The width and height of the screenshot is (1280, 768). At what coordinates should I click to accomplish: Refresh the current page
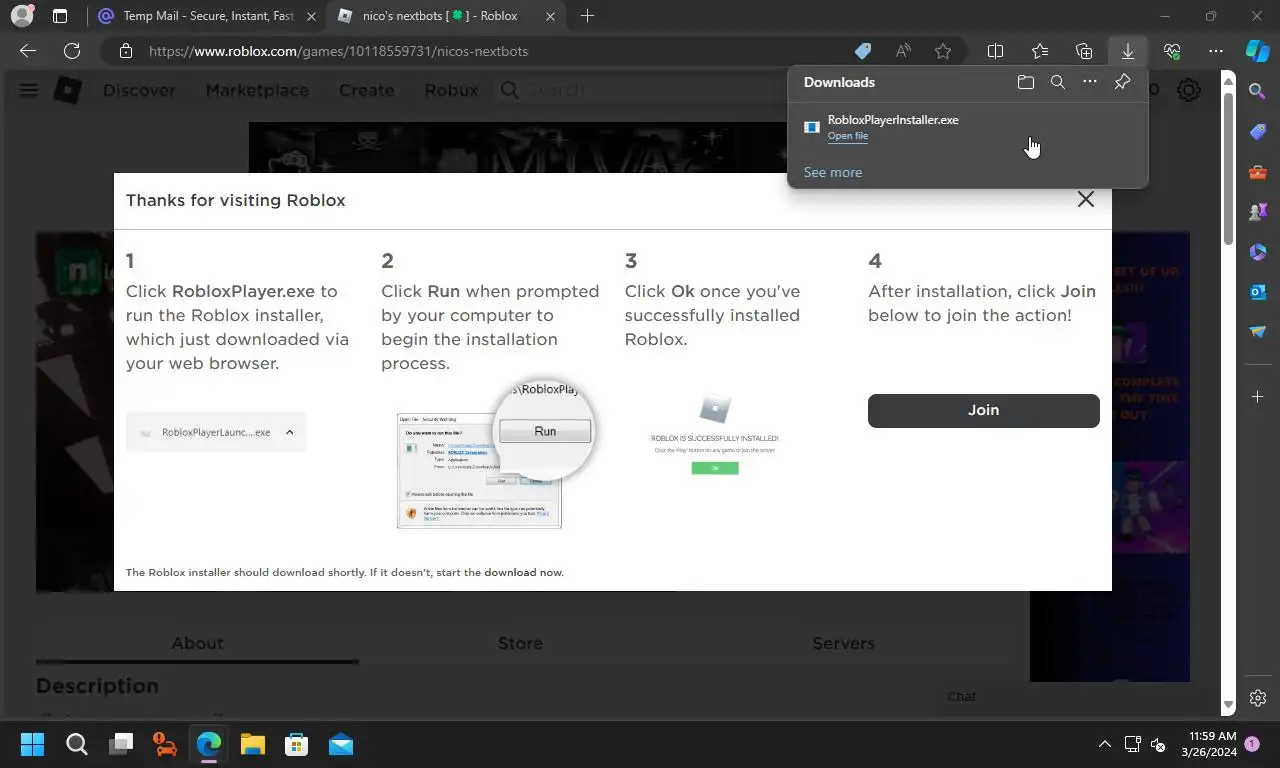[x=72, y=51]
